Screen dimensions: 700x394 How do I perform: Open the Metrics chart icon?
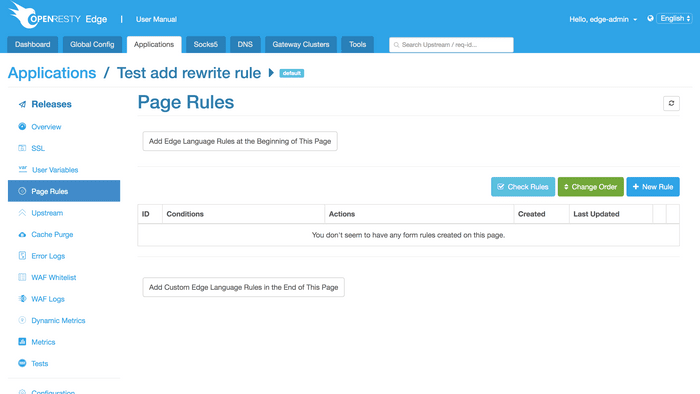[22, 342]
